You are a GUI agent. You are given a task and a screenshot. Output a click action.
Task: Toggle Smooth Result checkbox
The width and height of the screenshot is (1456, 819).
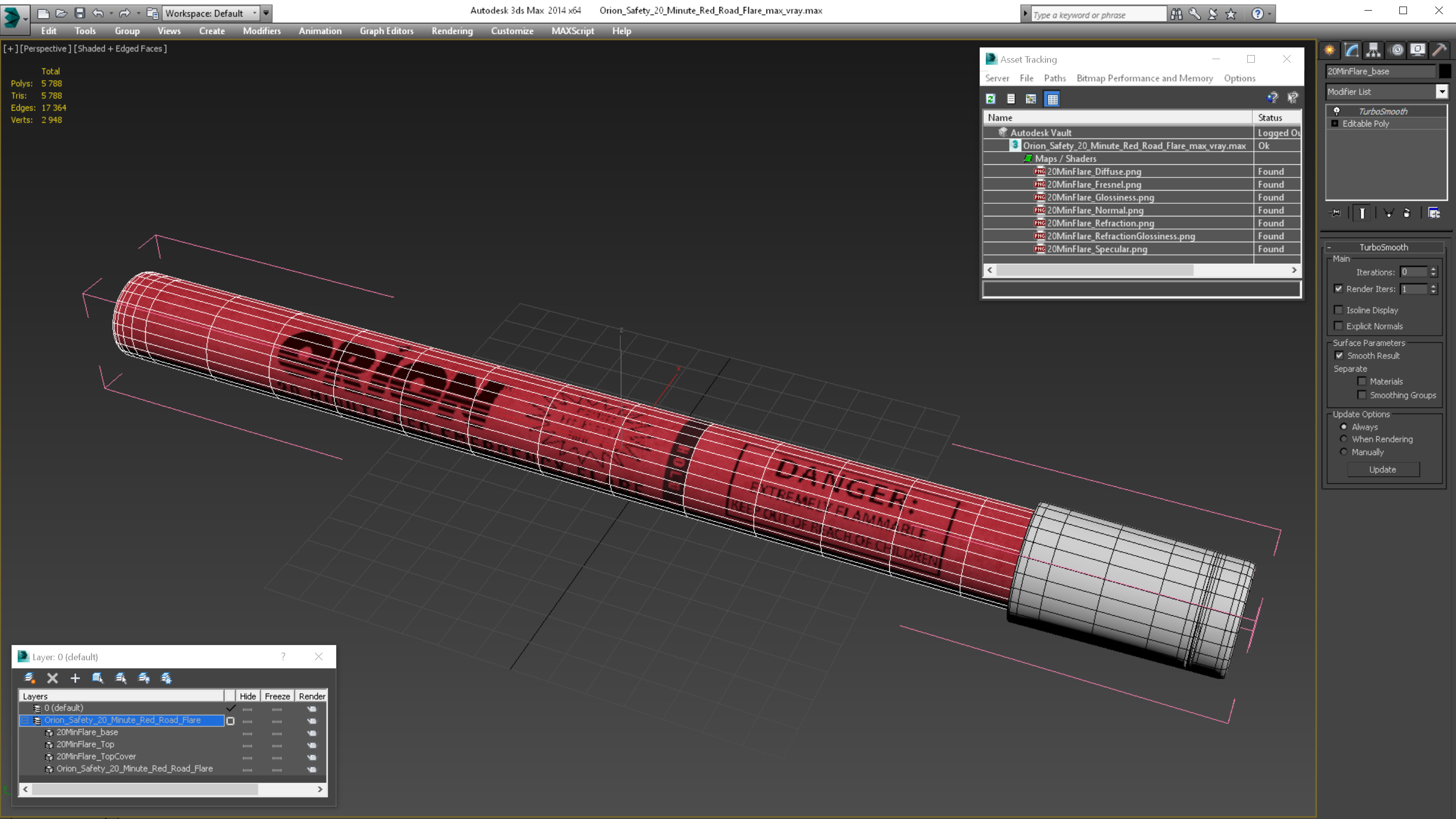pos(1339,355)
